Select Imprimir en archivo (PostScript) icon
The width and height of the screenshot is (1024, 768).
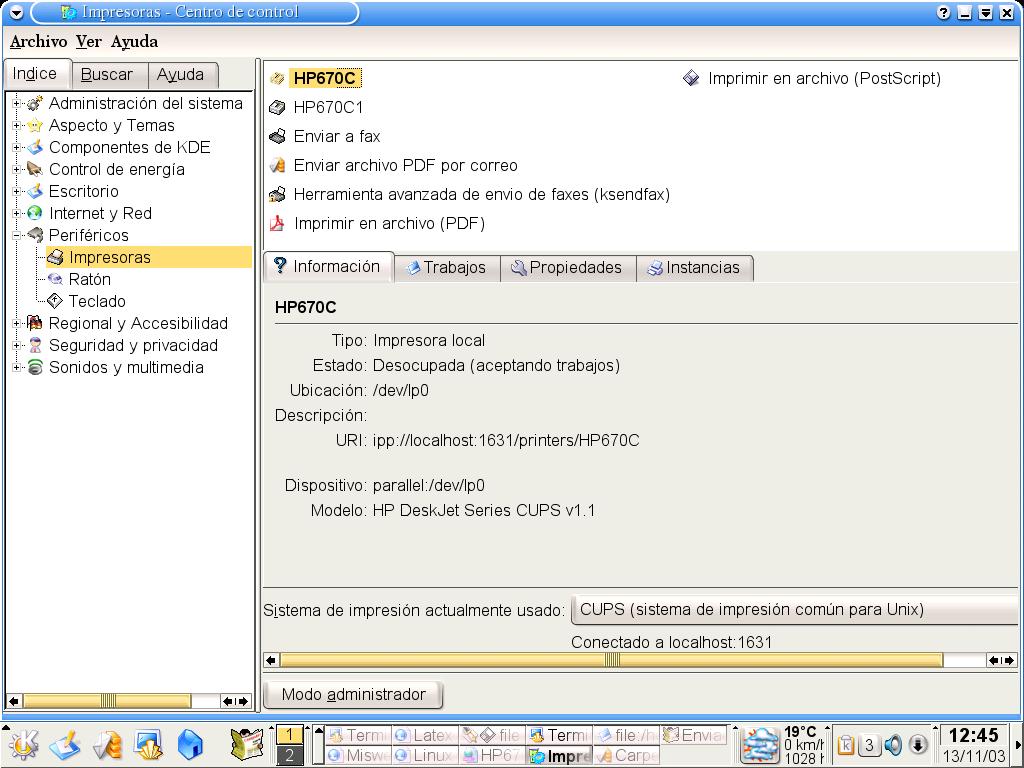point(691,78)
